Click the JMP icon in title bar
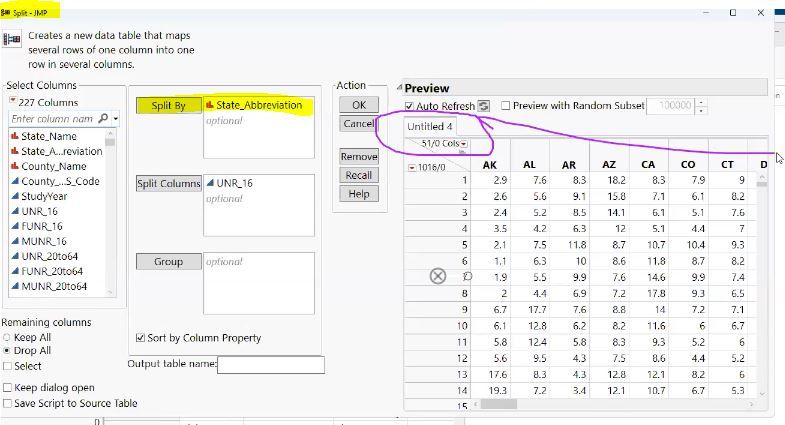This screenshot has height=425, width=785. tap(6, 11)
